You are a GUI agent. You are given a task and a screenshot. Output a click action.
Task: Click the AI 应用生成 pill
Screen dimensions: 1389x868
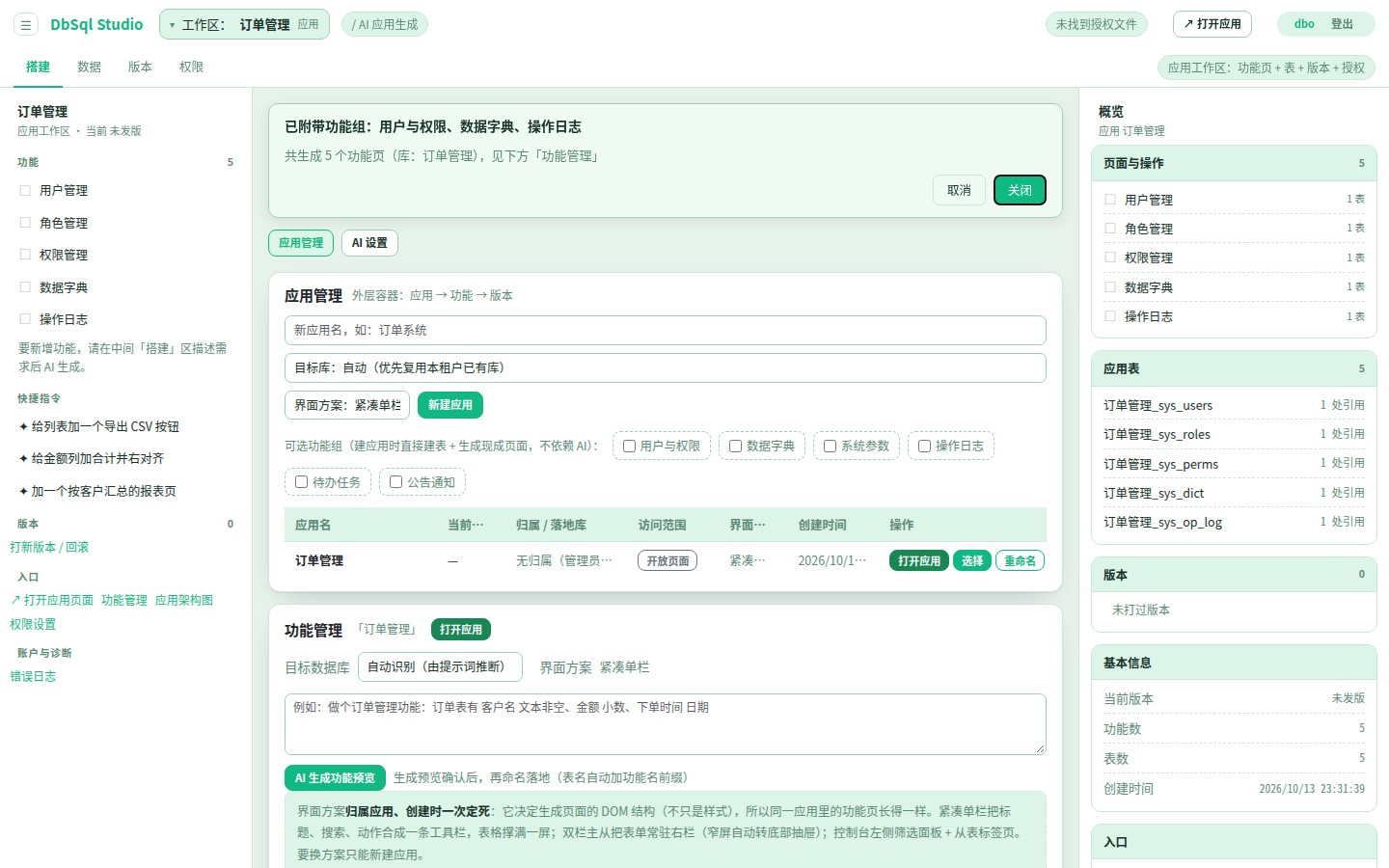pyautogui.click(x=385, y=24)
